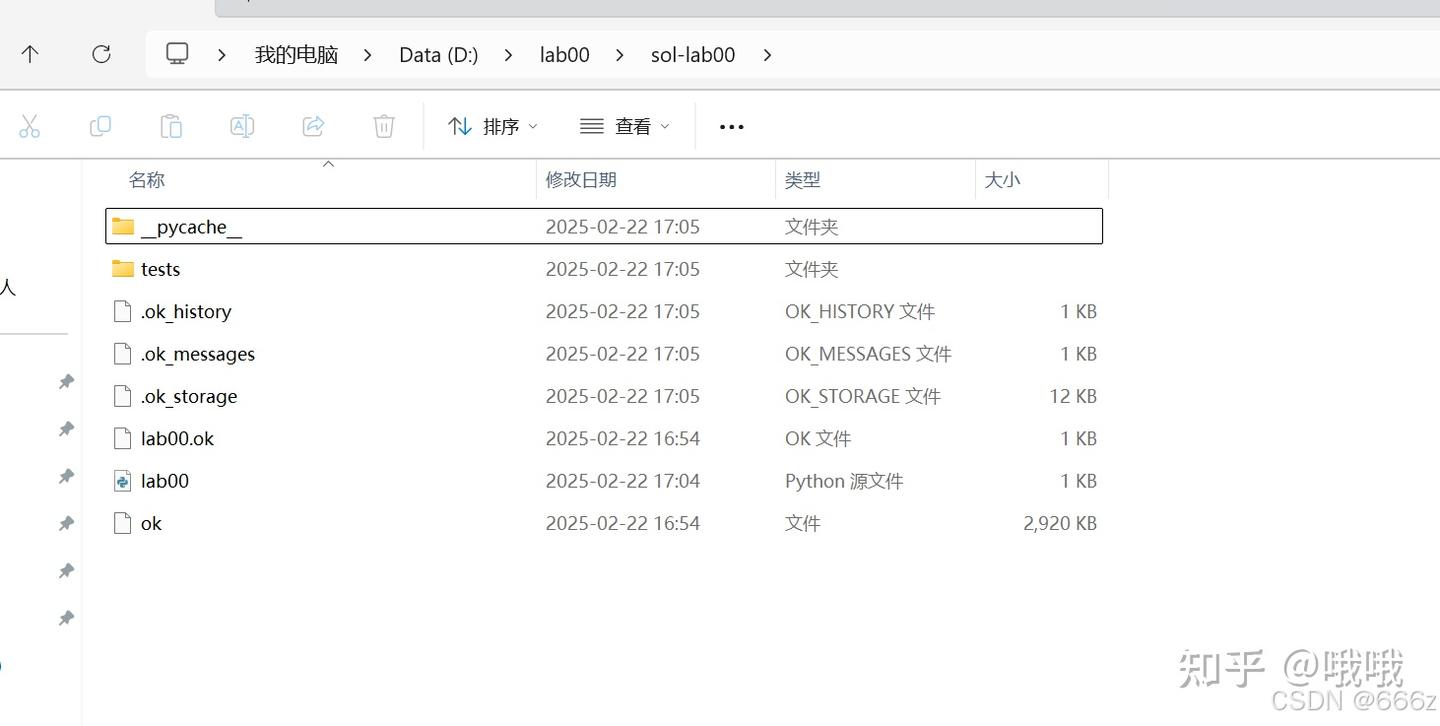
Task: Select the lab00 Python source file
Action: (164, 481)
